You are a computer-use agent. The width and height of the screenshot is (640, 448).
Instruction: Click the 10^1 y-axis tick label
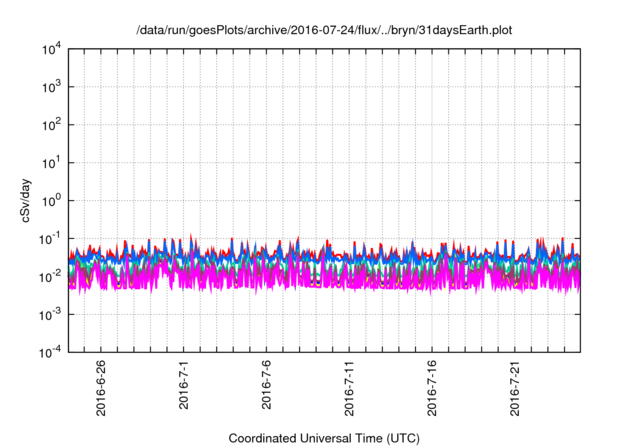52,163
